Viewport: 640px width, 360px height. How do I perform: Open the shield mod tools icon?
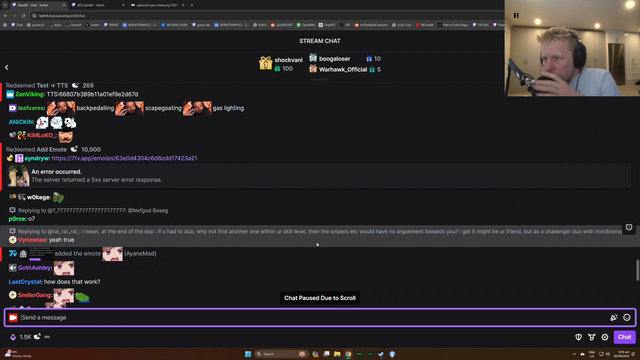click(x=578, y=337)
